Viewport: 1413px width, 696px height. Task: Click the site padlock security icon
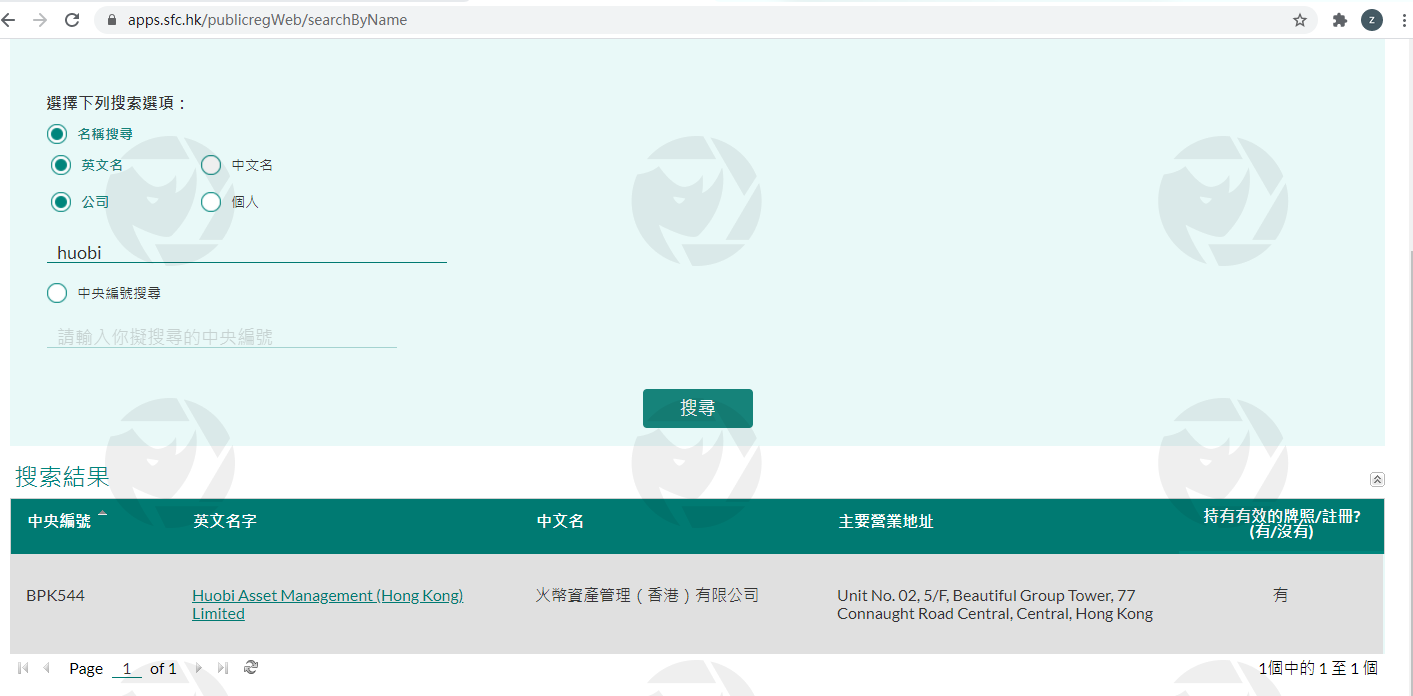[x=110, y=20]
